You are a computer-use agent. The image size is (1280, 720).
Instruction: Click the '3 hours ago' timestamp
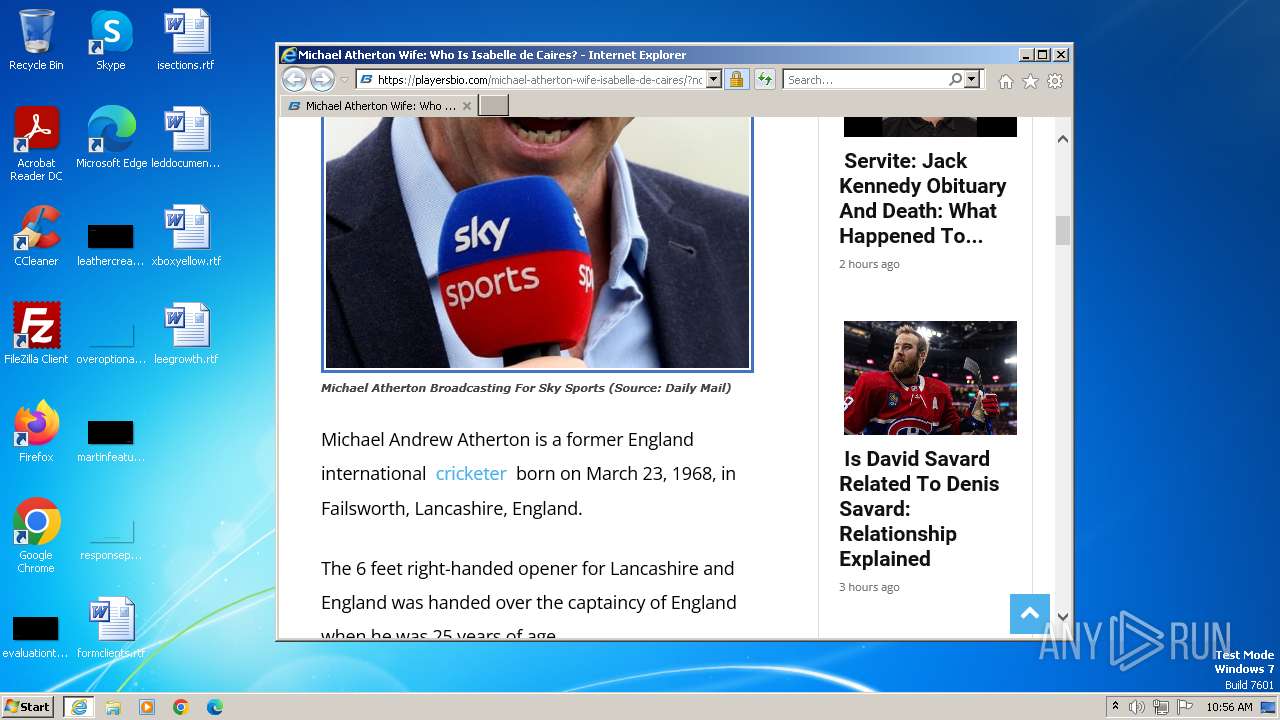[x=869, y=587]
